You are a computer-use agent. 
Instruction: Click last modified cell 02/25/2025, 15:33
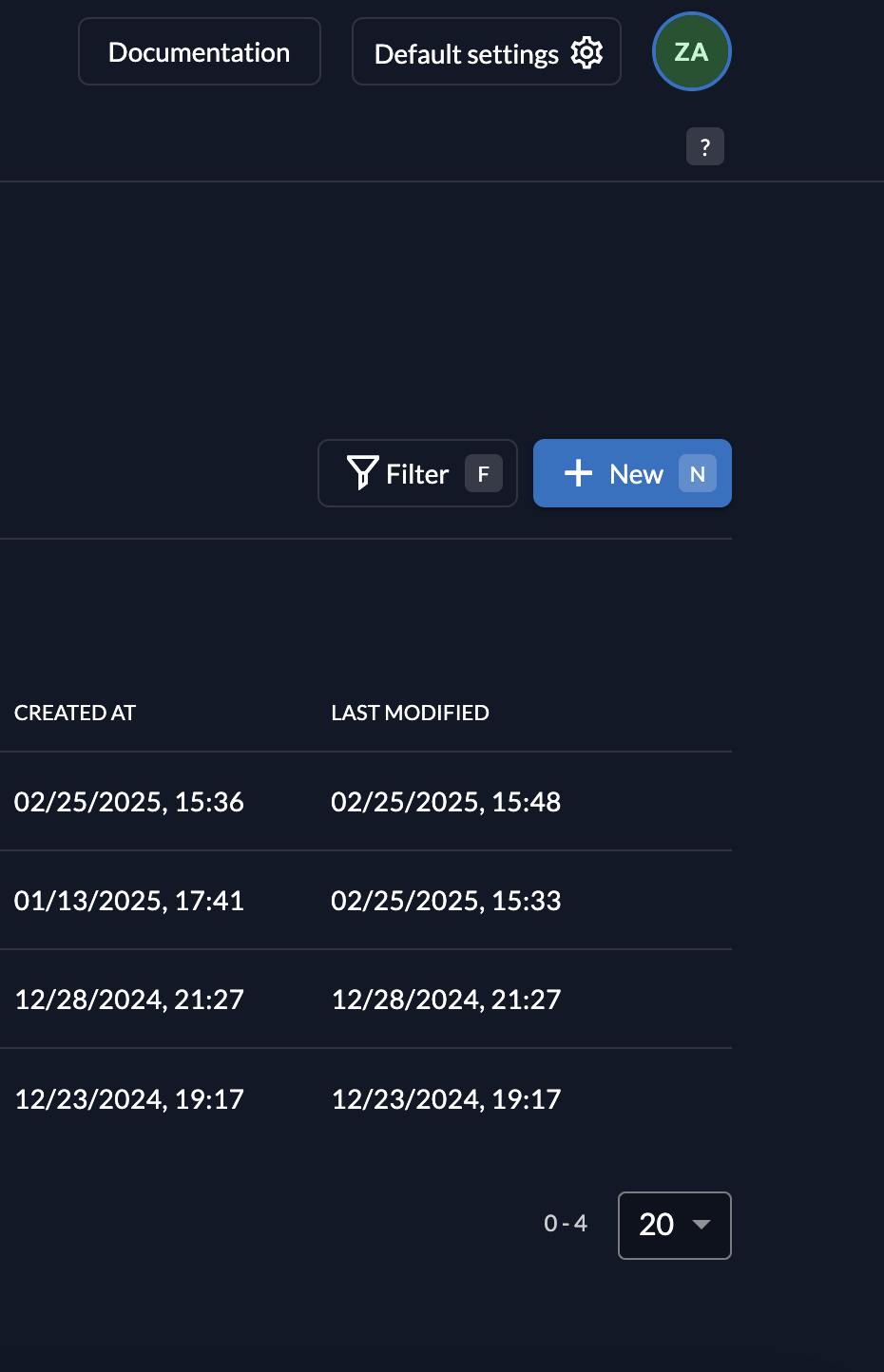tap(446, 901)
